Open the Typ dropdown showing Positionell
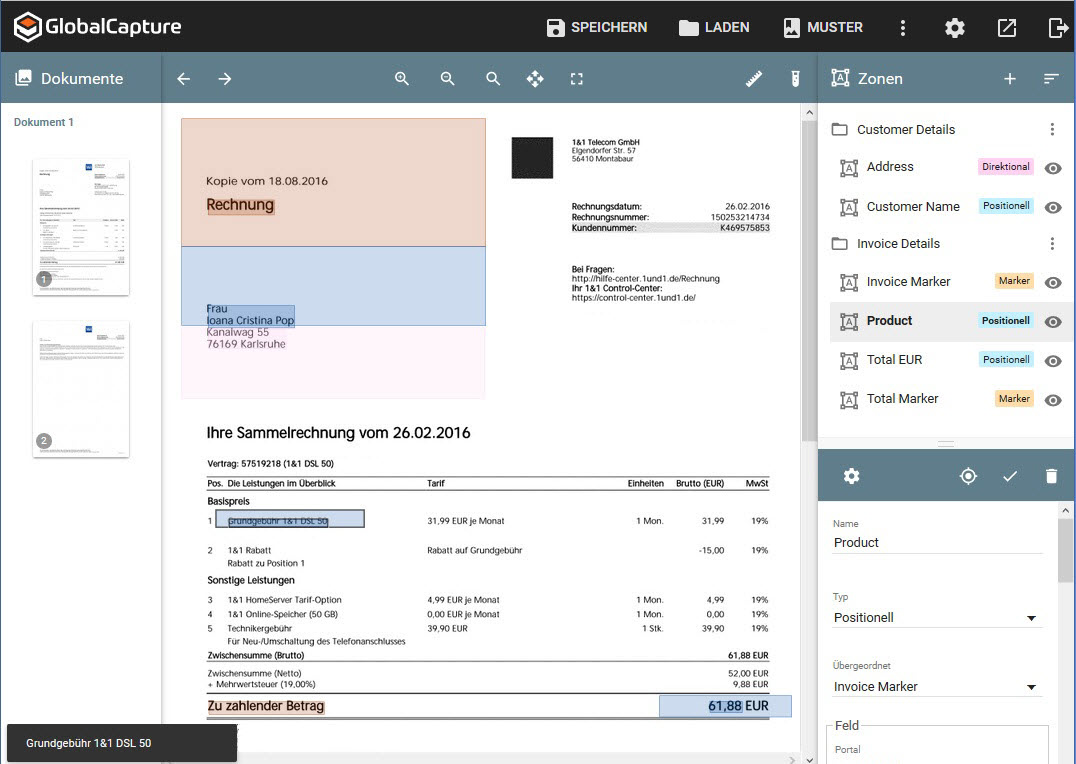The width and height of the screenshot is (1076, 764). (x=1031, y=617)
